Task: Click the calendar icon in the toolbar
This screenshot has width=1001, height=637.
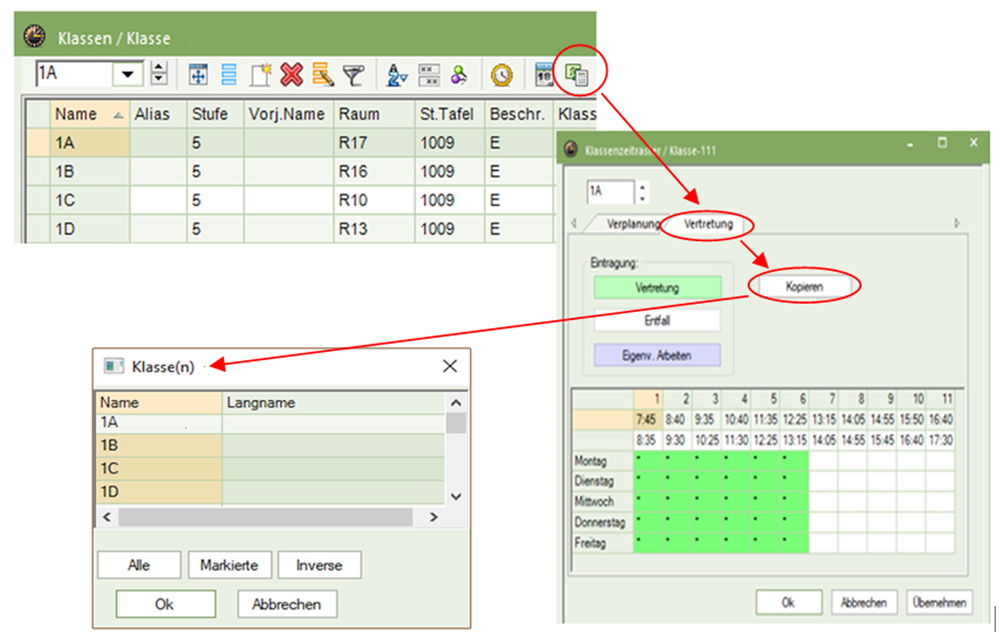Action: (545, 74)
